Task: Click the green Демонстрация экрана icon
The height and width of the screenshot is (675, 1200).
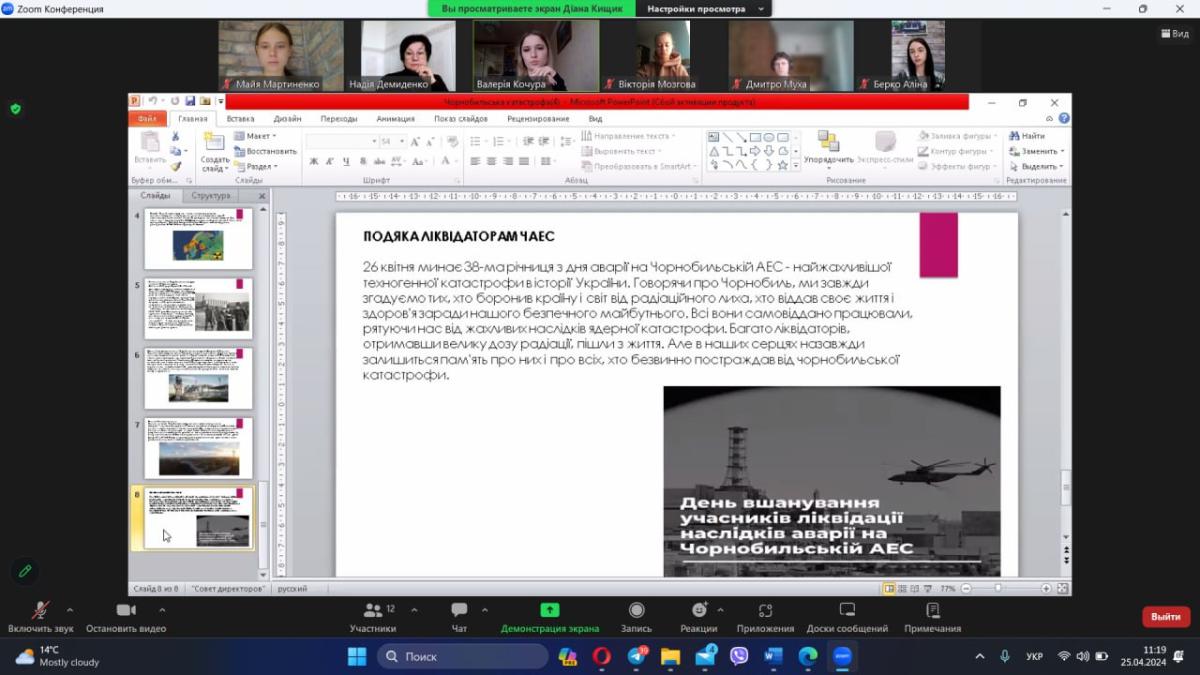Action: coord(549,610)
